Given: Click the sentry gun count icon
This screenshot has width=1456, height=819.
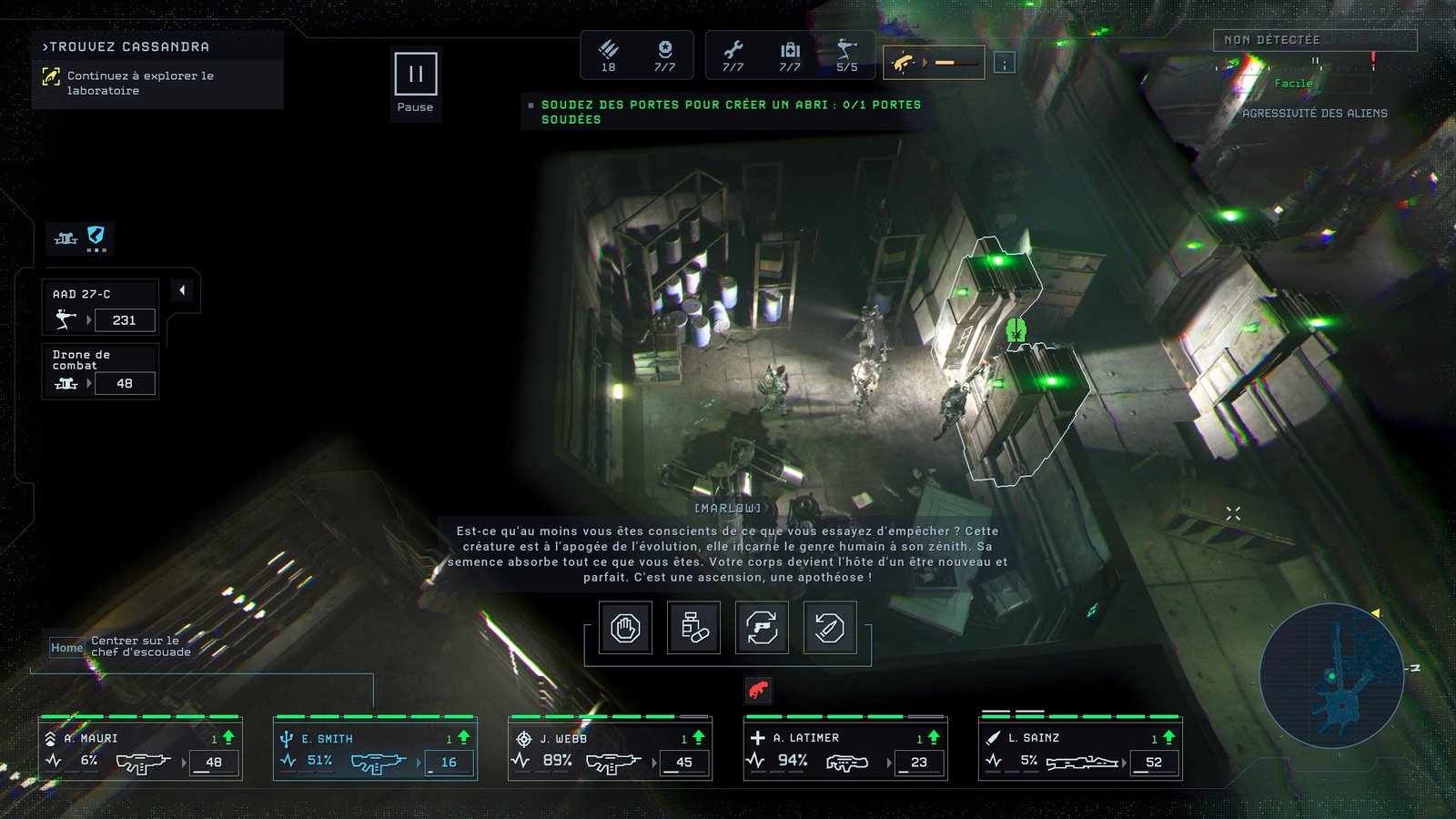Looking at the screenshot, I should pyautogui.click(x=846, y=54).
